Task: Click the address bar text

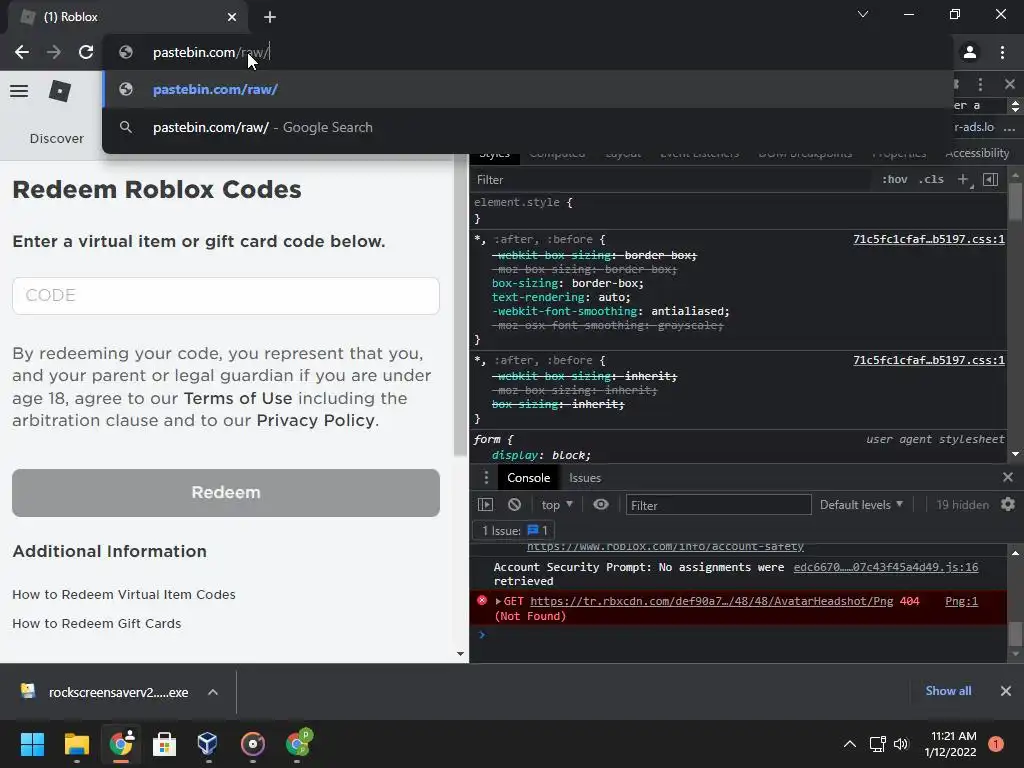Action: 212,52
